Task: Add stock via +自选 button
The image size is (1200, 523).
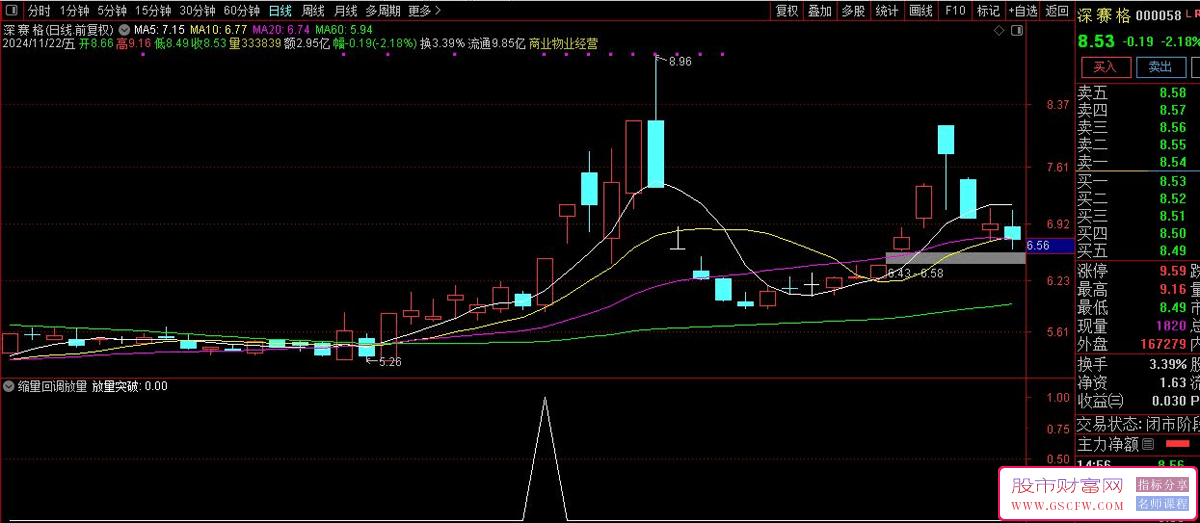Action: [1023, 11]
